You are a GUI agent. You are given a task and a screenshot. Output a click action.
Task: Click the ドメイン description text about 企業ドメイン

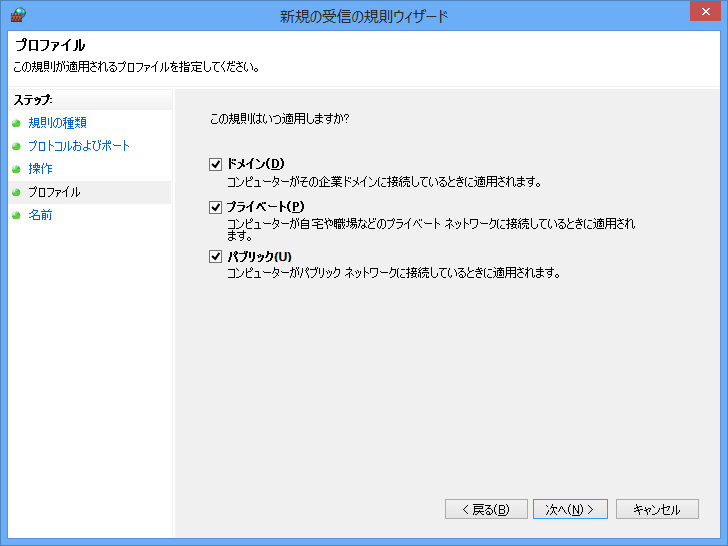[384, 182]
